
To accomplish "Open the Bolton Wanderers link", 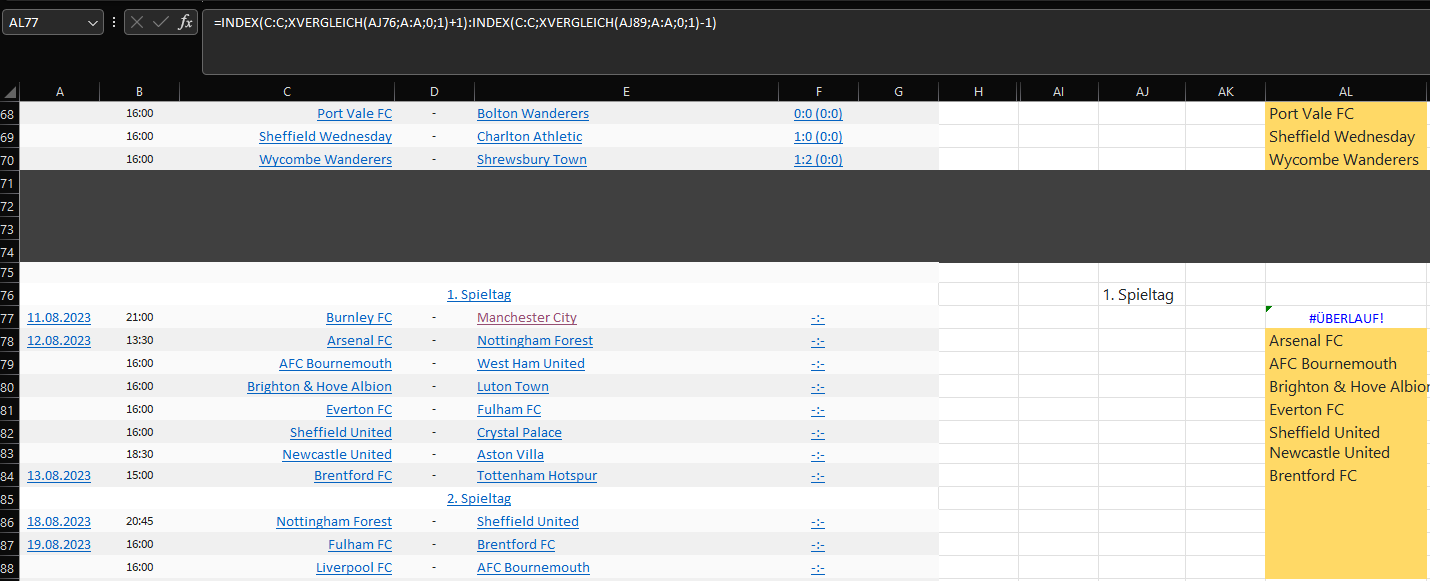I will tap(533, 114).
